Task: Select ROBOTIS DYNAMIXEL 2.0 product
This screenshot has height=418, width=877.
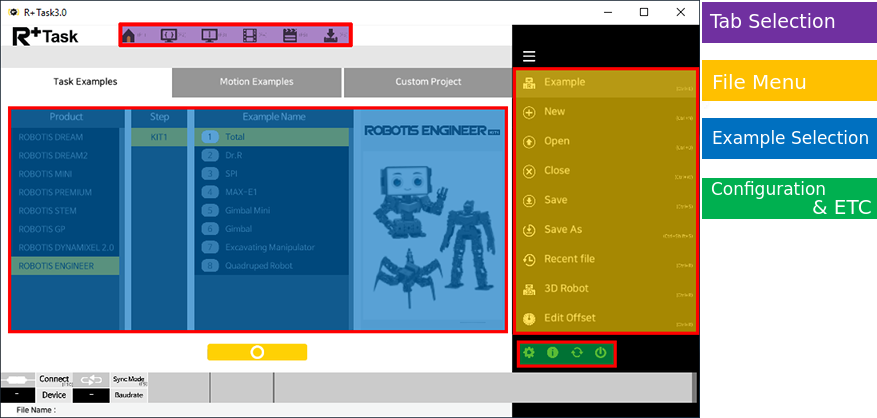Action: 65,247
